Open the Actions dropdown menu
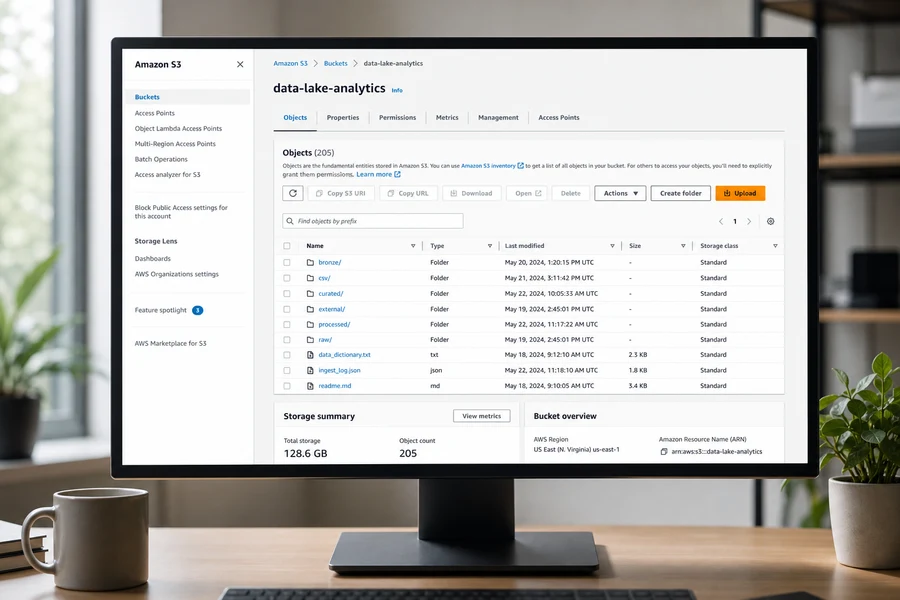The height and width of the screenshot is (600, 900). click(620, 193)
